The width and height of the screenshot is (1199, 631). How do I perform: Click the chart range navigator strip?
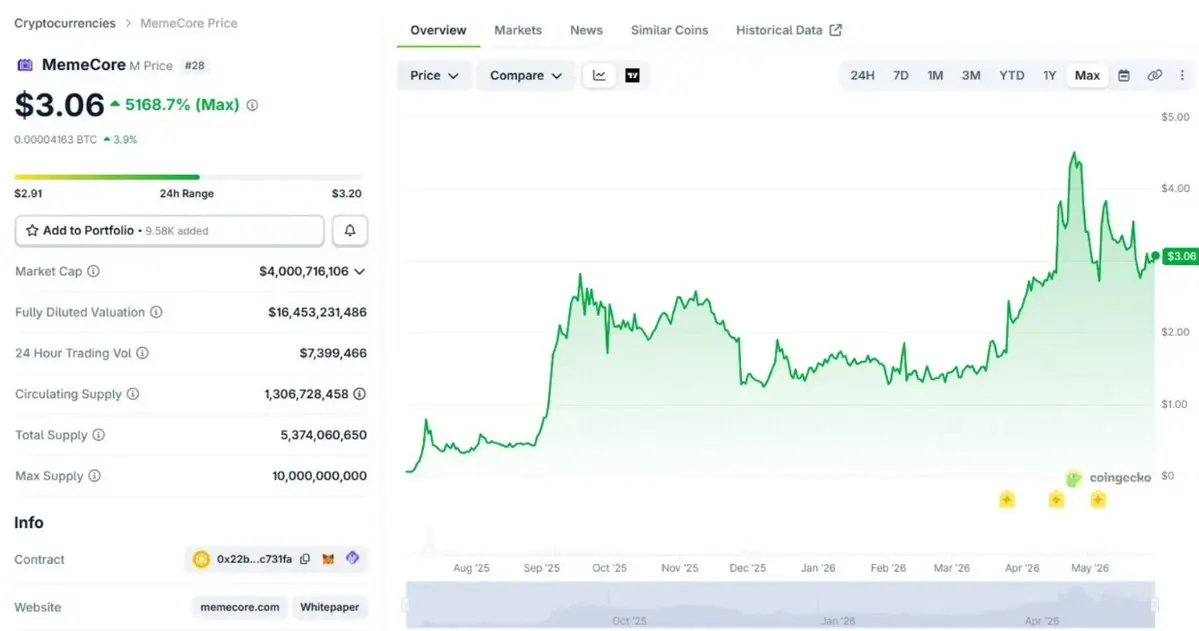click(780, 605)
